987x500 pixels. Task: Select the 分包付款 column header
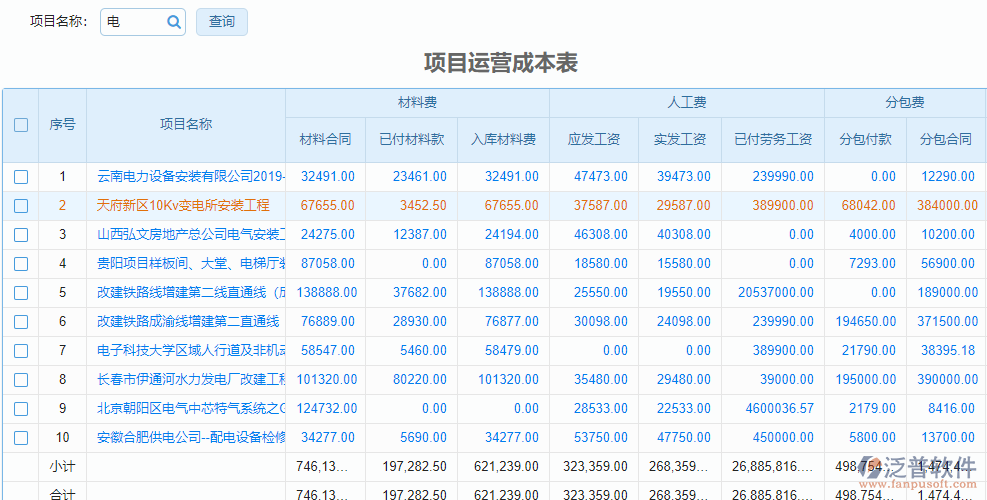(865, 140)
